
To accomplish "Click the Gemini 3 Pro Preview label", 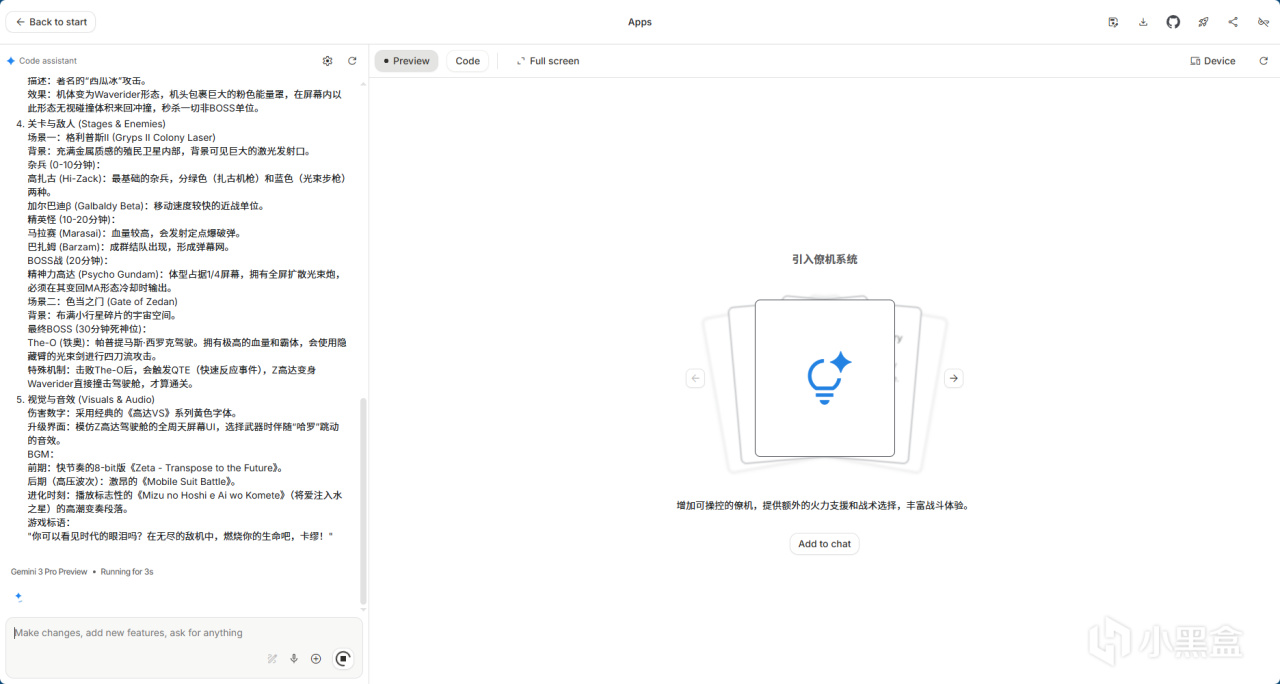I will [x=49, y=572].
